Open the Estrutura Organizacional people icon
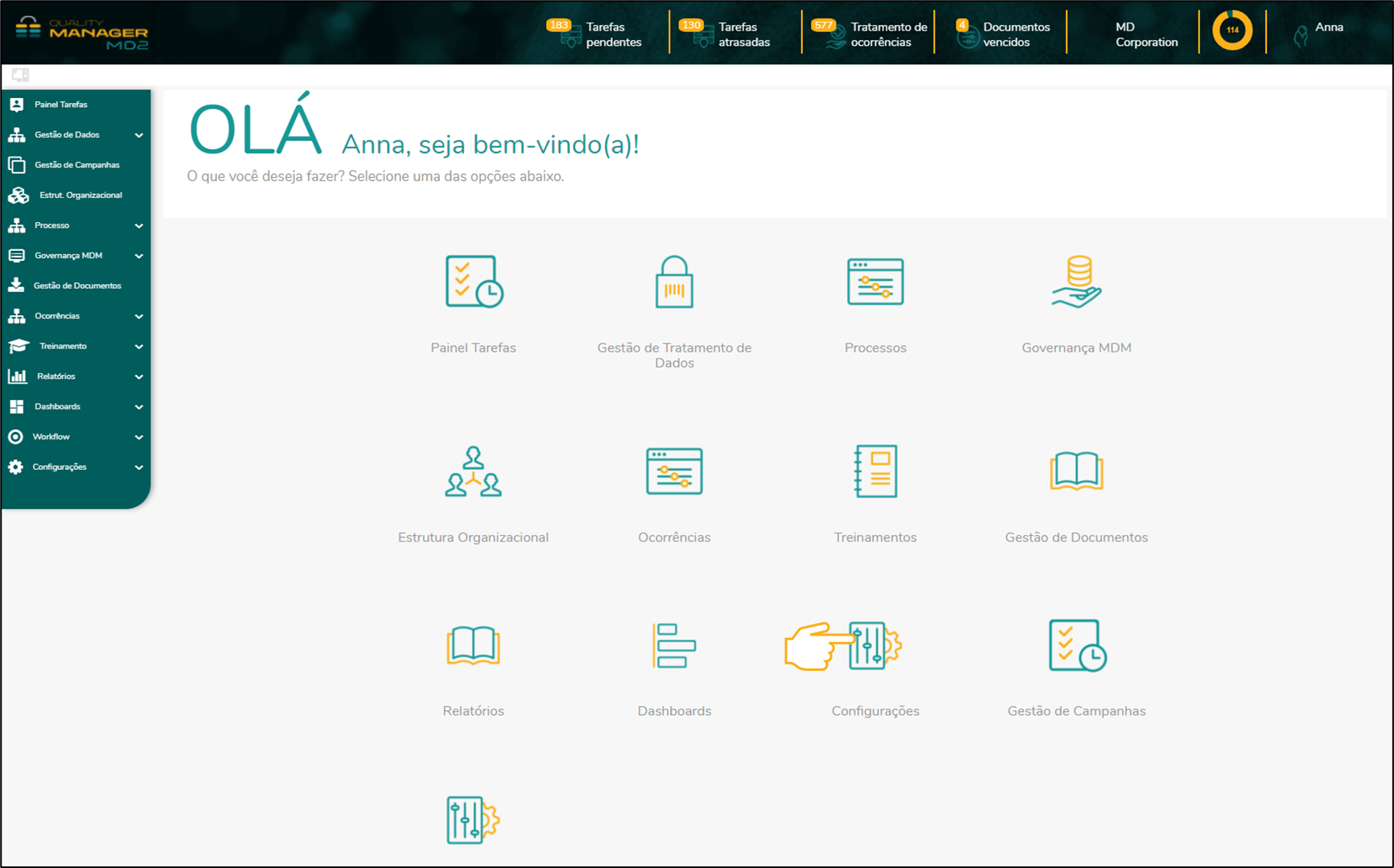This screenshot has height=868, width=1394. 473,471
